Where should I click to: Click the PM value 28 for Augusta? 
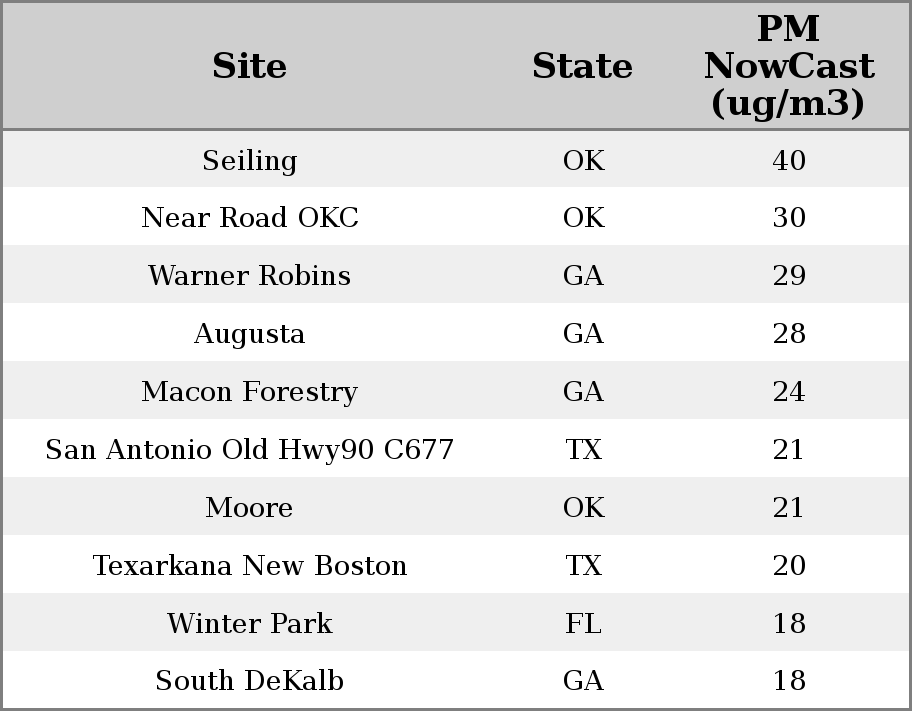(788, 334)
